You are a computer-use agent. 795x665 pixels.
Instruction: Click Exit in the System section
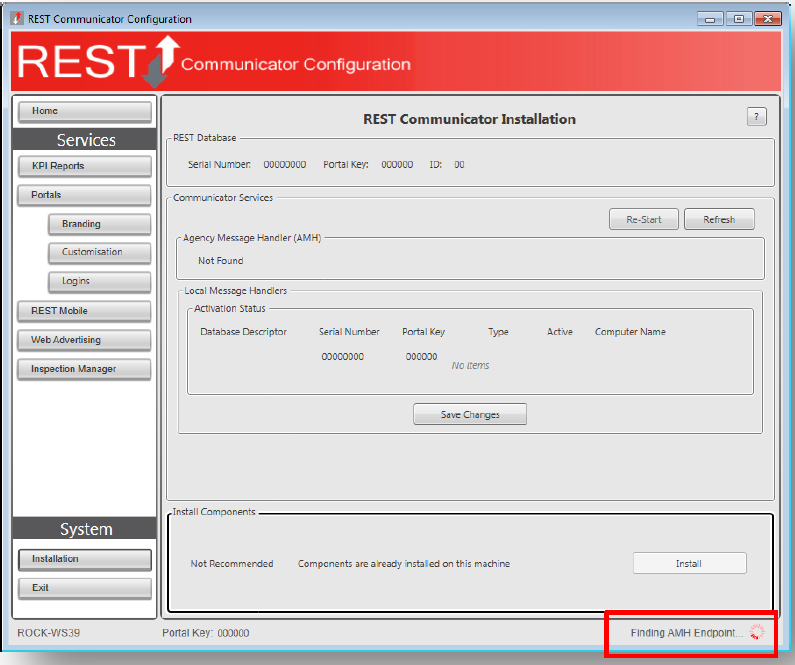[85, 588]
